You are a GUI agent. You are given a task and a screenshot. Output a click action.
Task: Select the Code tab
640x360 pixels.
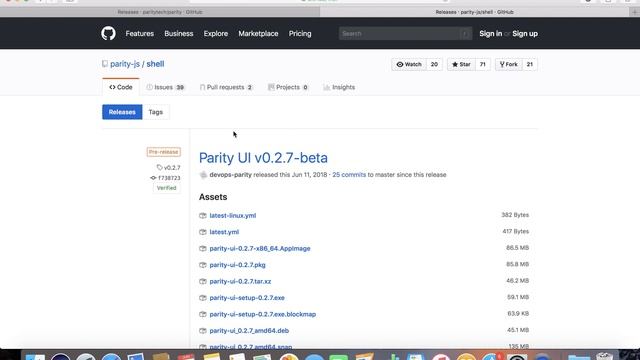[x=121, y=87]
